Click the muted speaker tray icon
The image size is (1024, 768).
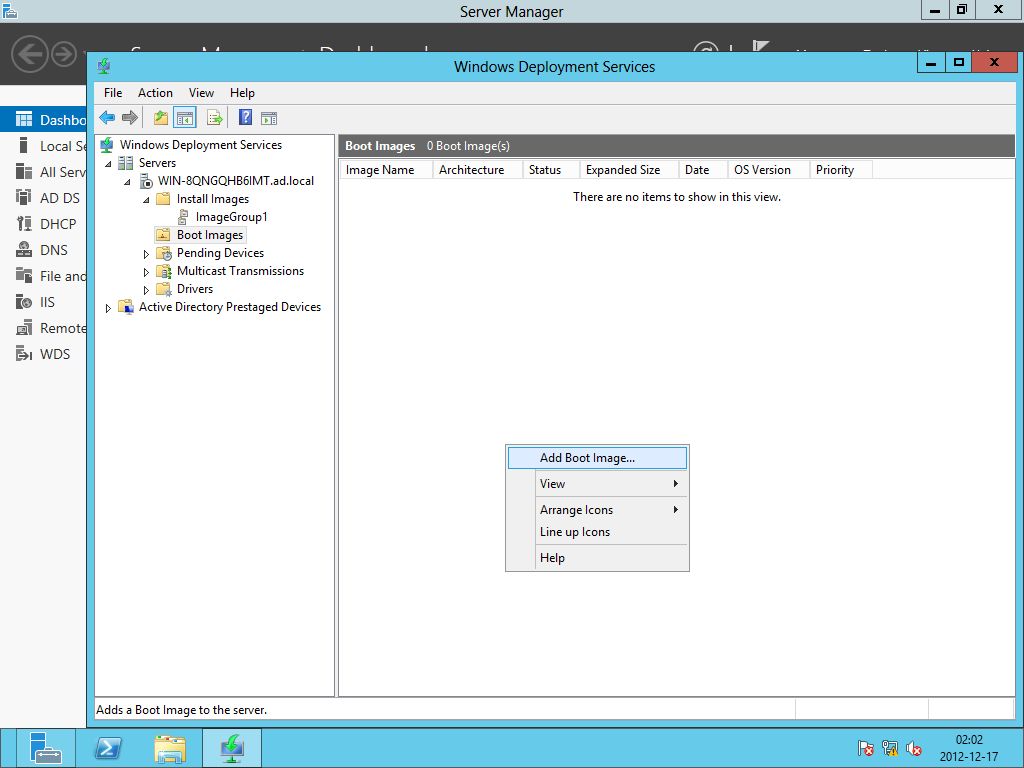point(914,748)
